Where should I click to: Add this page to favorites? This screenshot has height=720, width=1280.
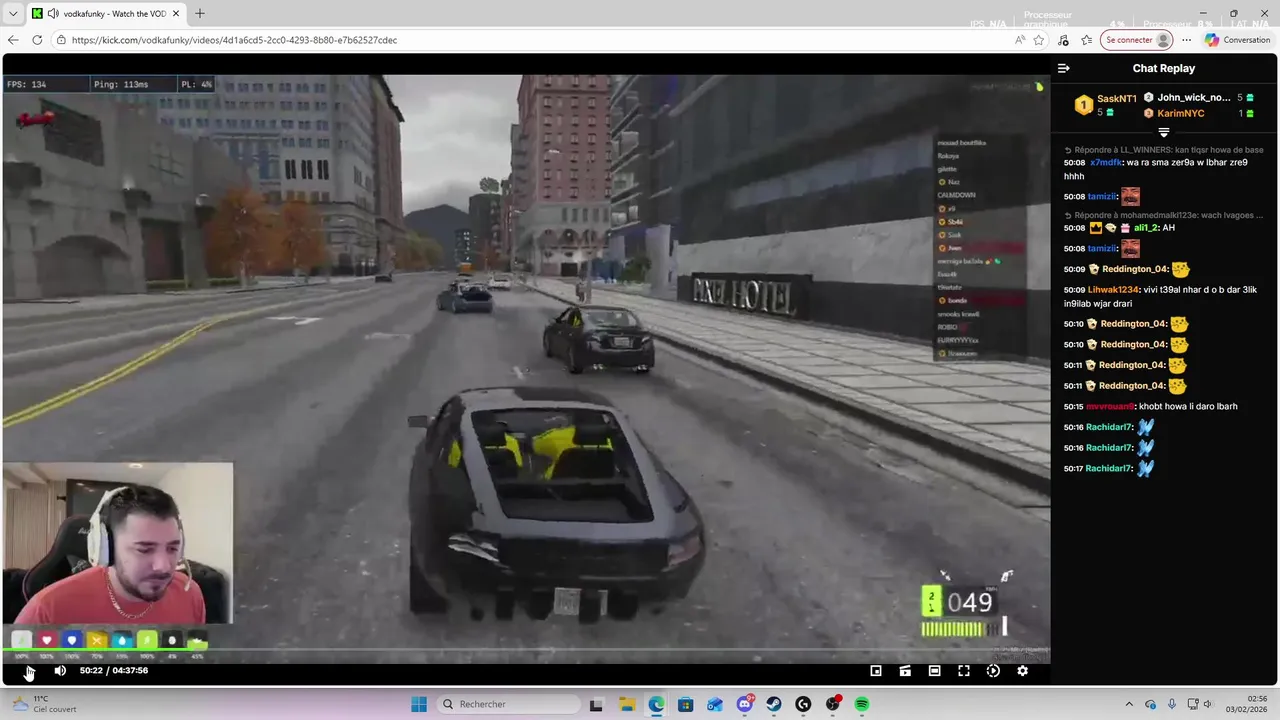click(1039, 40)
